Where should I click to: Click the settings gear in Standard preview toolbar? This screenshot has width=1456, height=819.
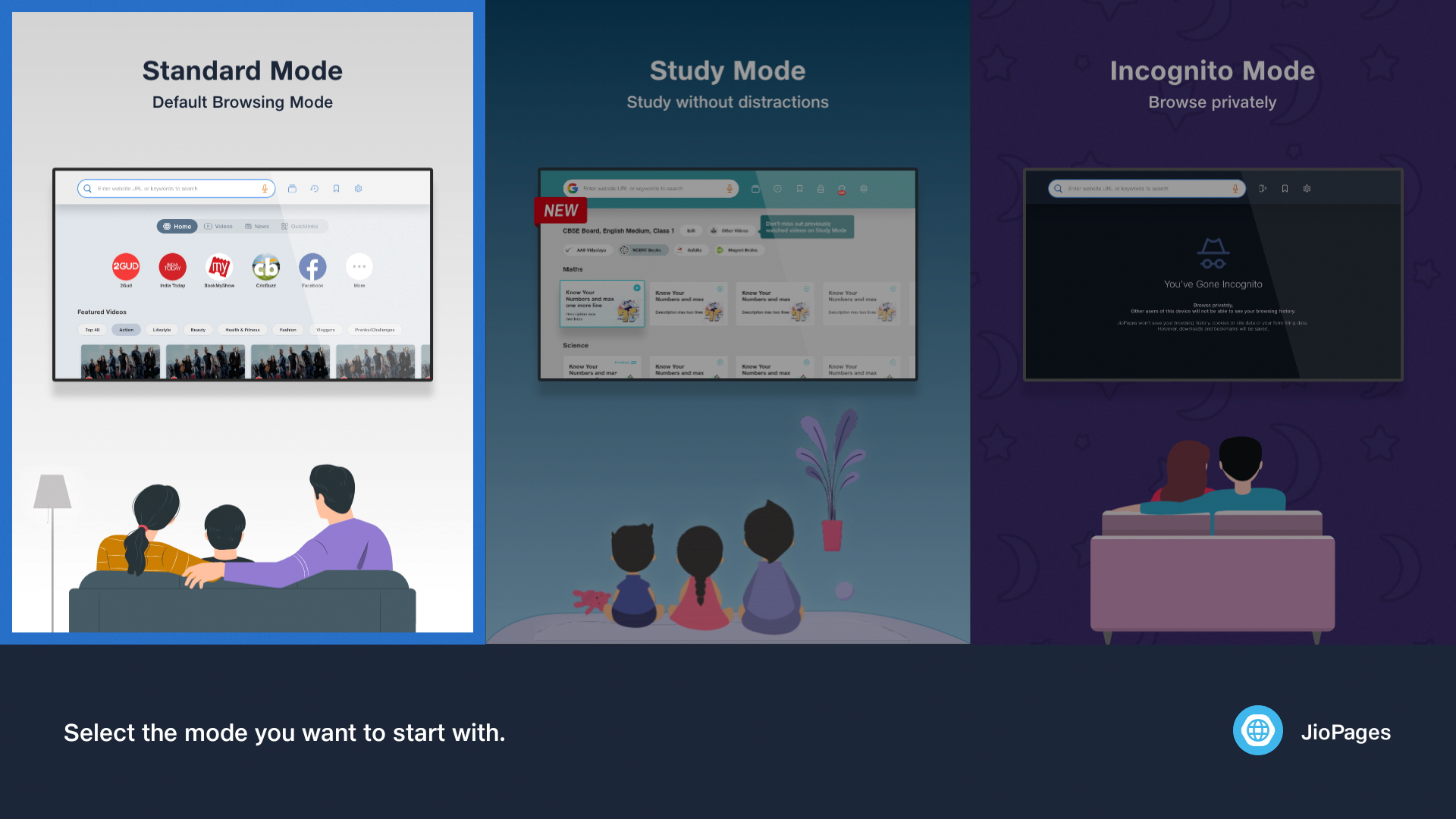[x=358, y=189]
